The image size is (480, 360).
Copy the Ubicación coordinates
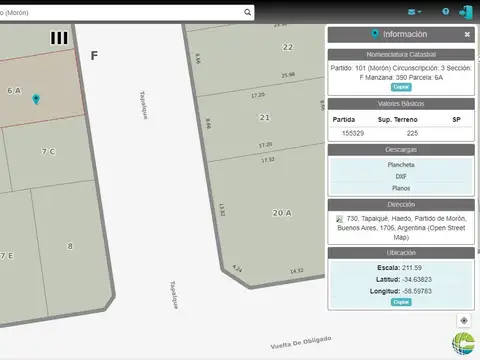point(401,302)
